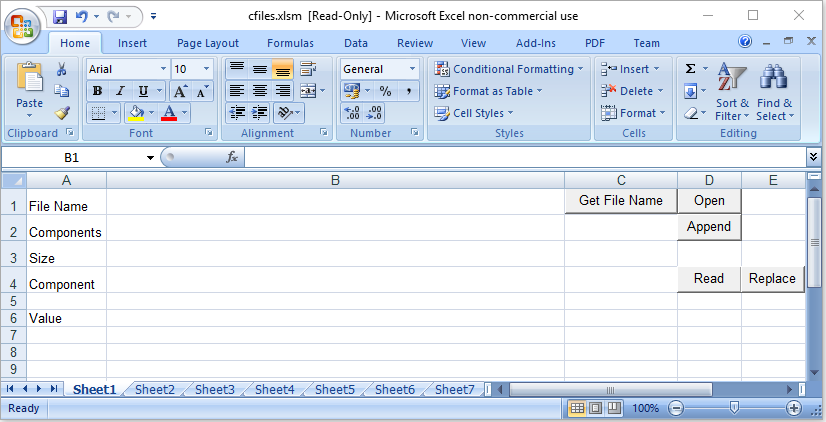This screenshot has width=826, height=422.
Task: Click the Wrap Text icon
Action: click(x=307, y=69)
